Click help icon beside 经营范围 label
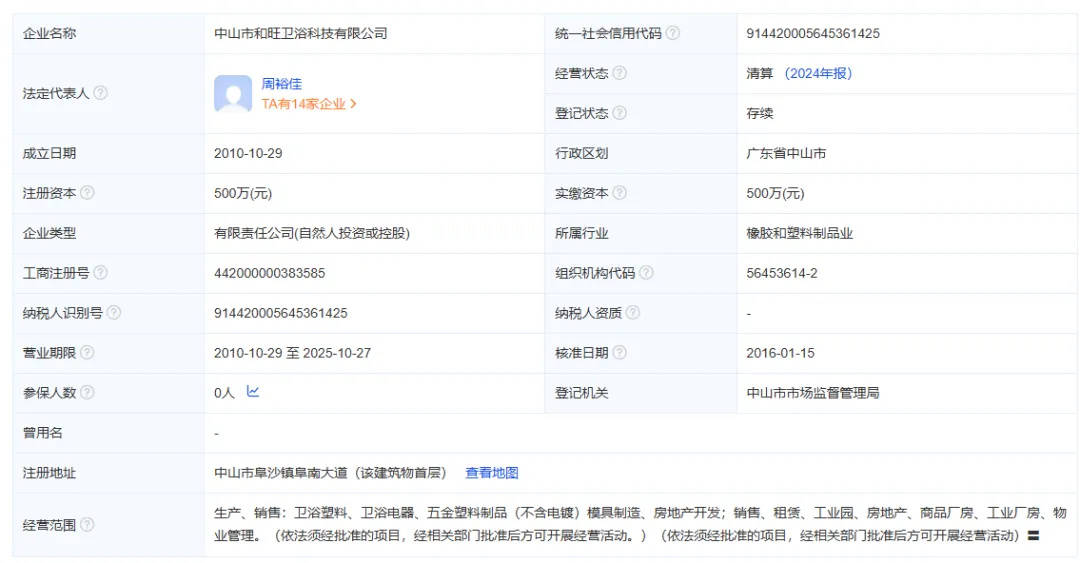Image resolution: width=1080 pixels, height=563 pixels. (x=87, y=525)
